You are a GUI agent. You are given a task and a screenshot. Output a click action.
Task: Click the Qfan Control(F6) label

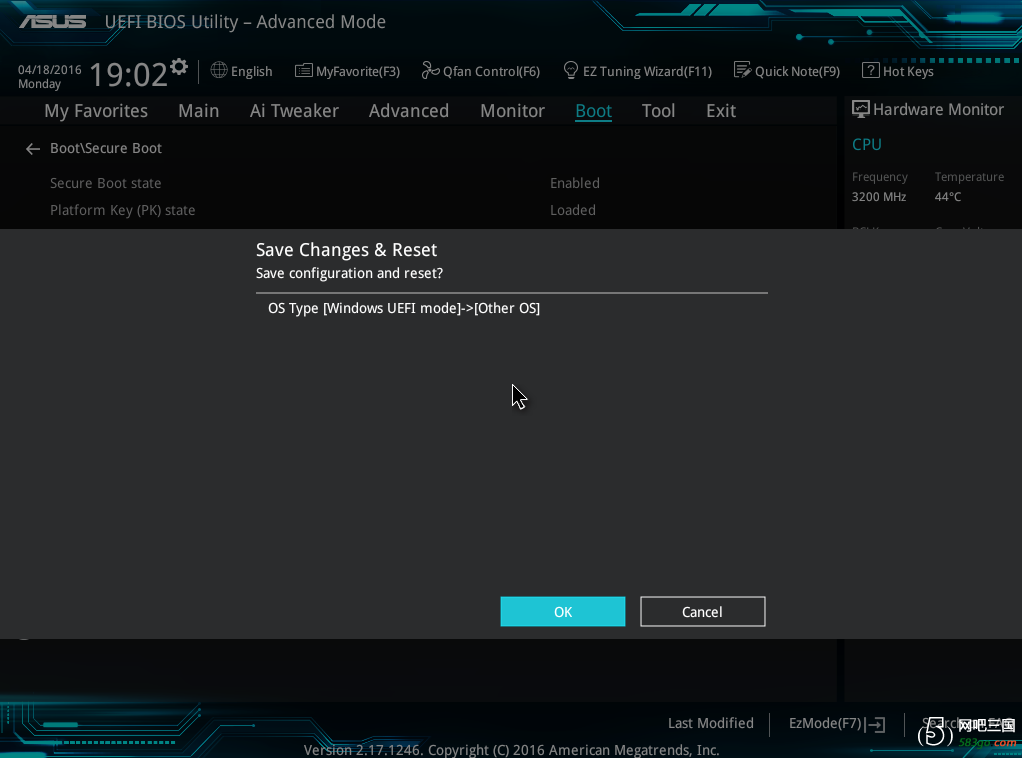tap(491, 72)
